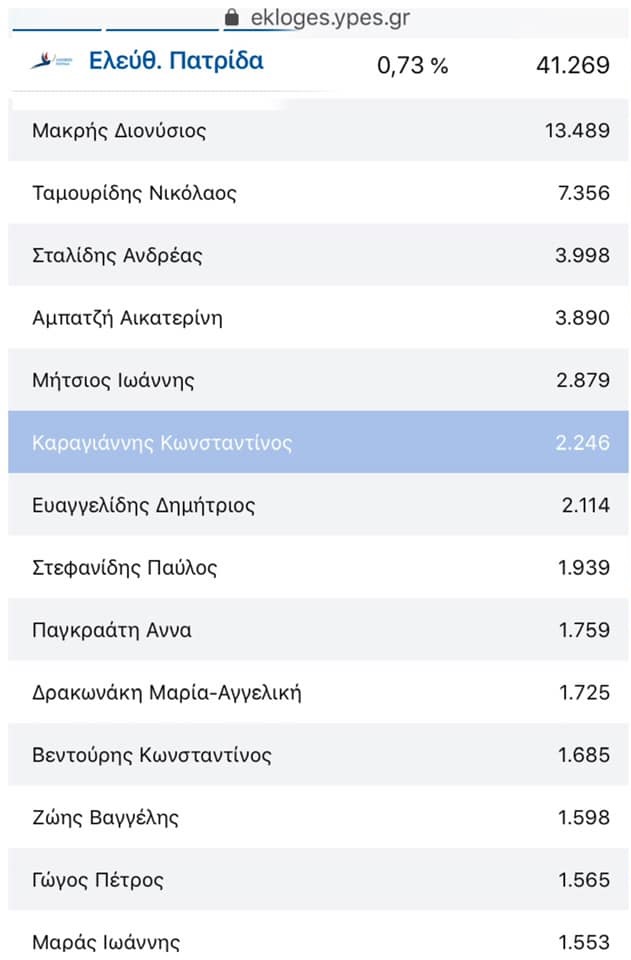Select Δρακωνάκη Μαρία-Αγγελική candidate row

pyautogui.click(x=318, y=692)
